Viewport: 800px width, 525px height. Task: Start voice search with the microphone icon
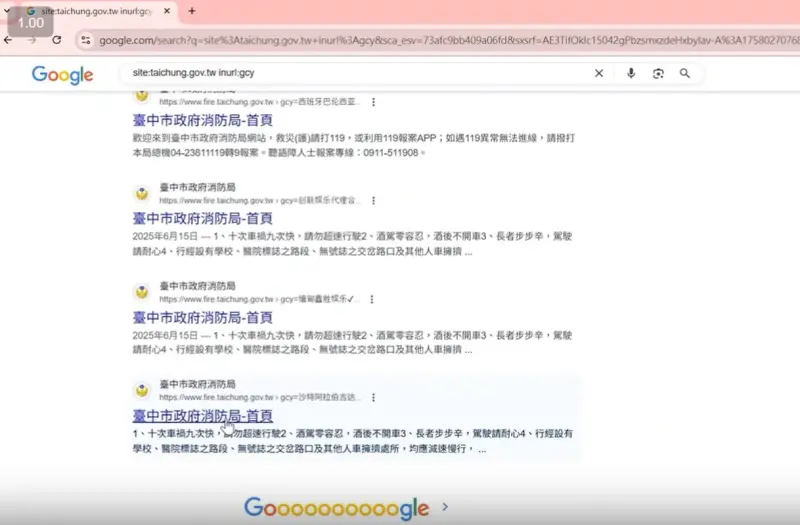pos(631,73)
